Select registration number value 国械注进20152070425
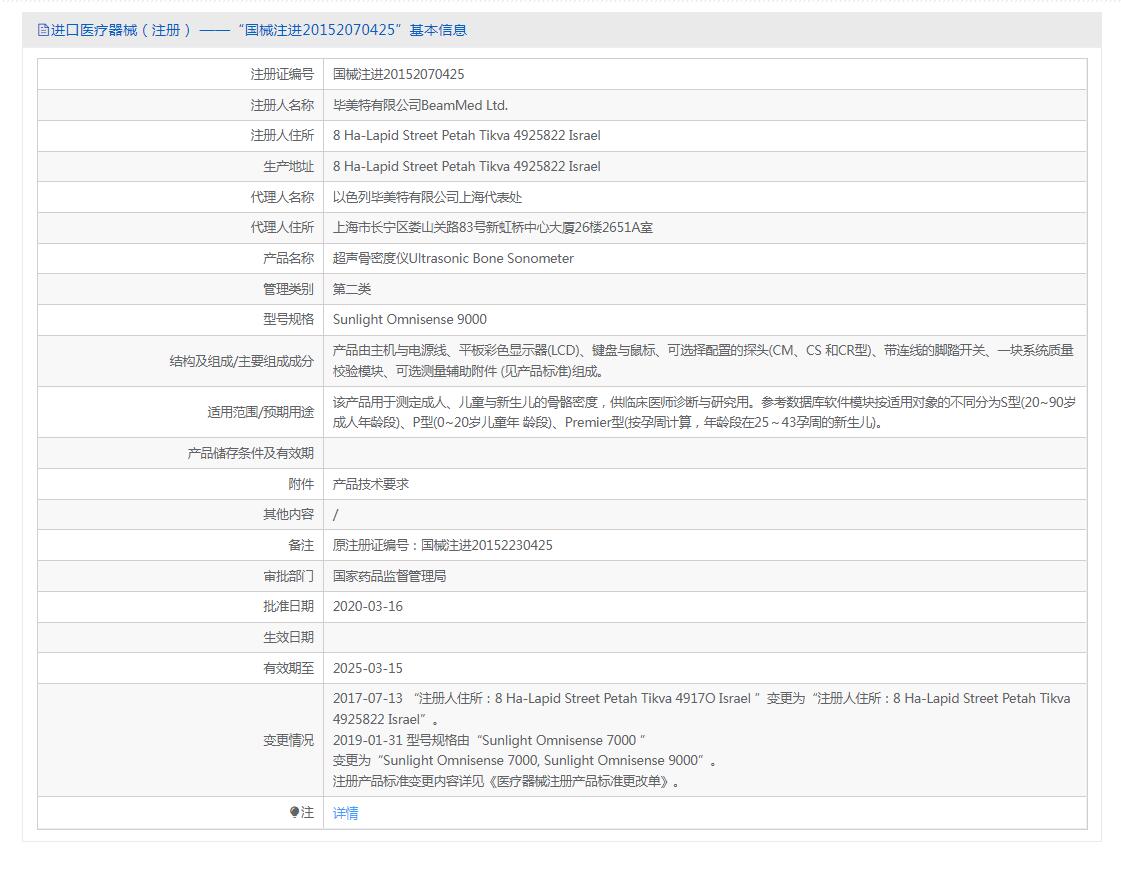1121x869 pixels. point(398,74)
